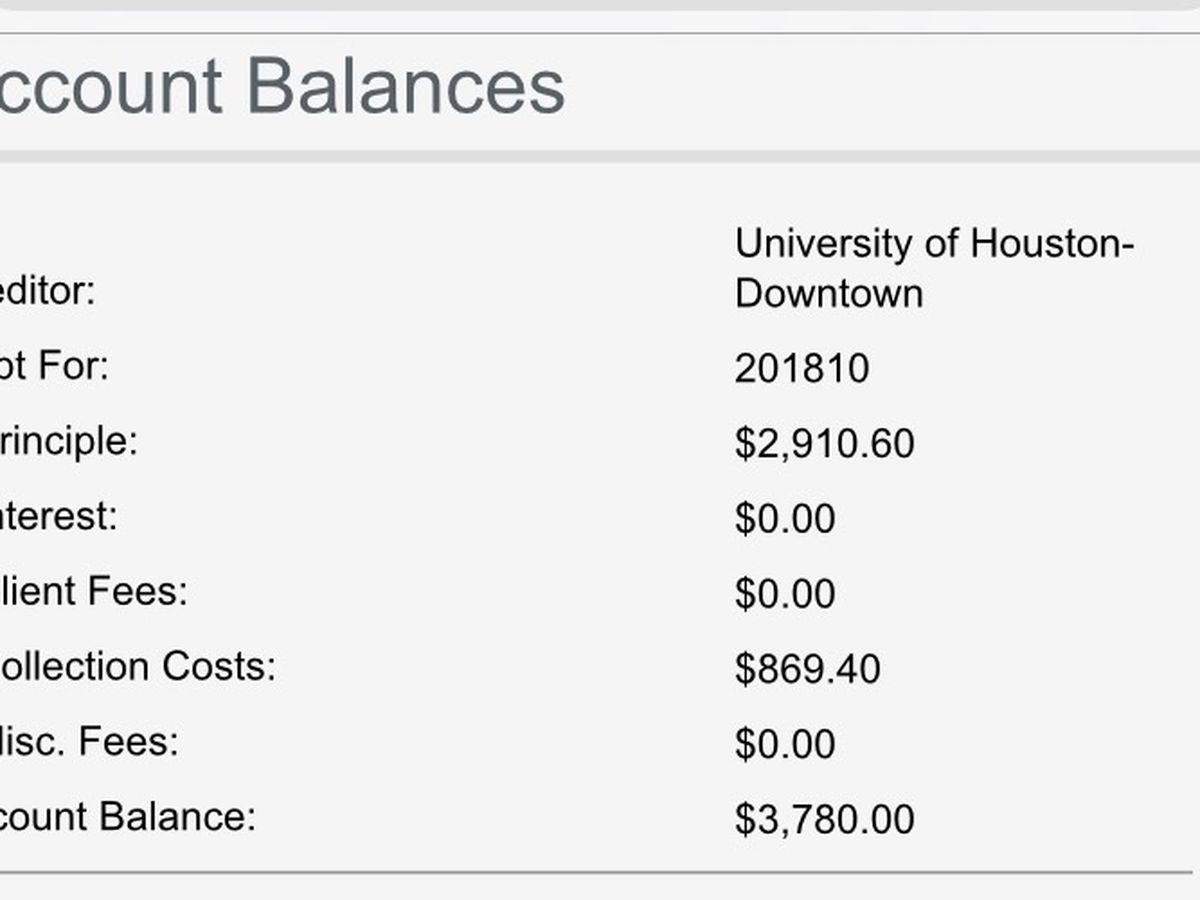Click the $3,780.00 account balance total

point(824,819)
